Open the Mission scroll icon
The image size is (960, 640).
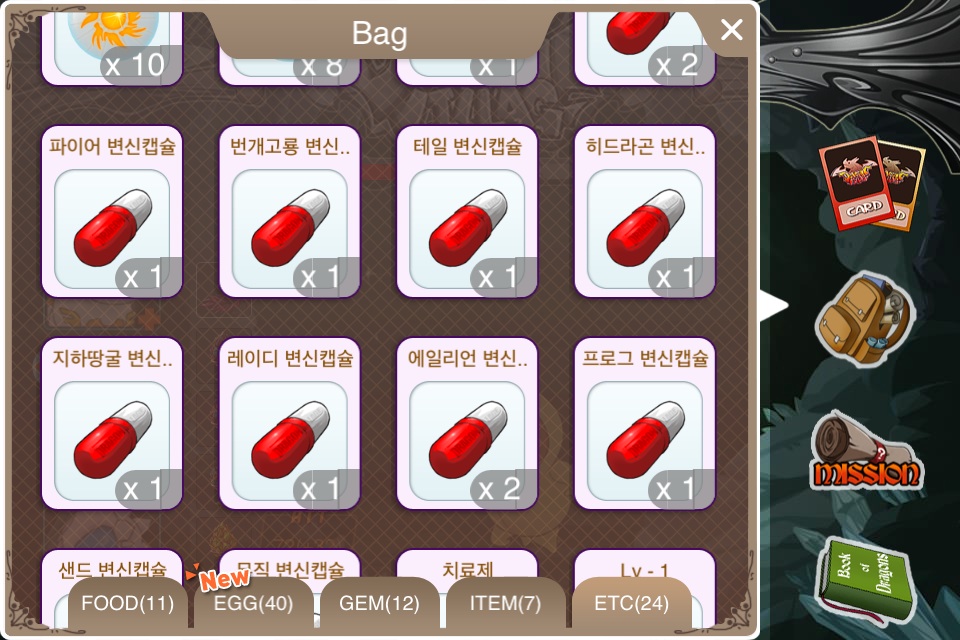click(866, 452)
